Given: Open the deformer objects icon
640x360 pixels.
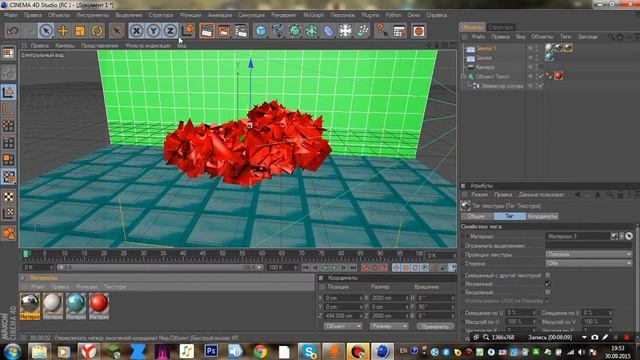Looking at the screenshot, I should pos(329,31).
